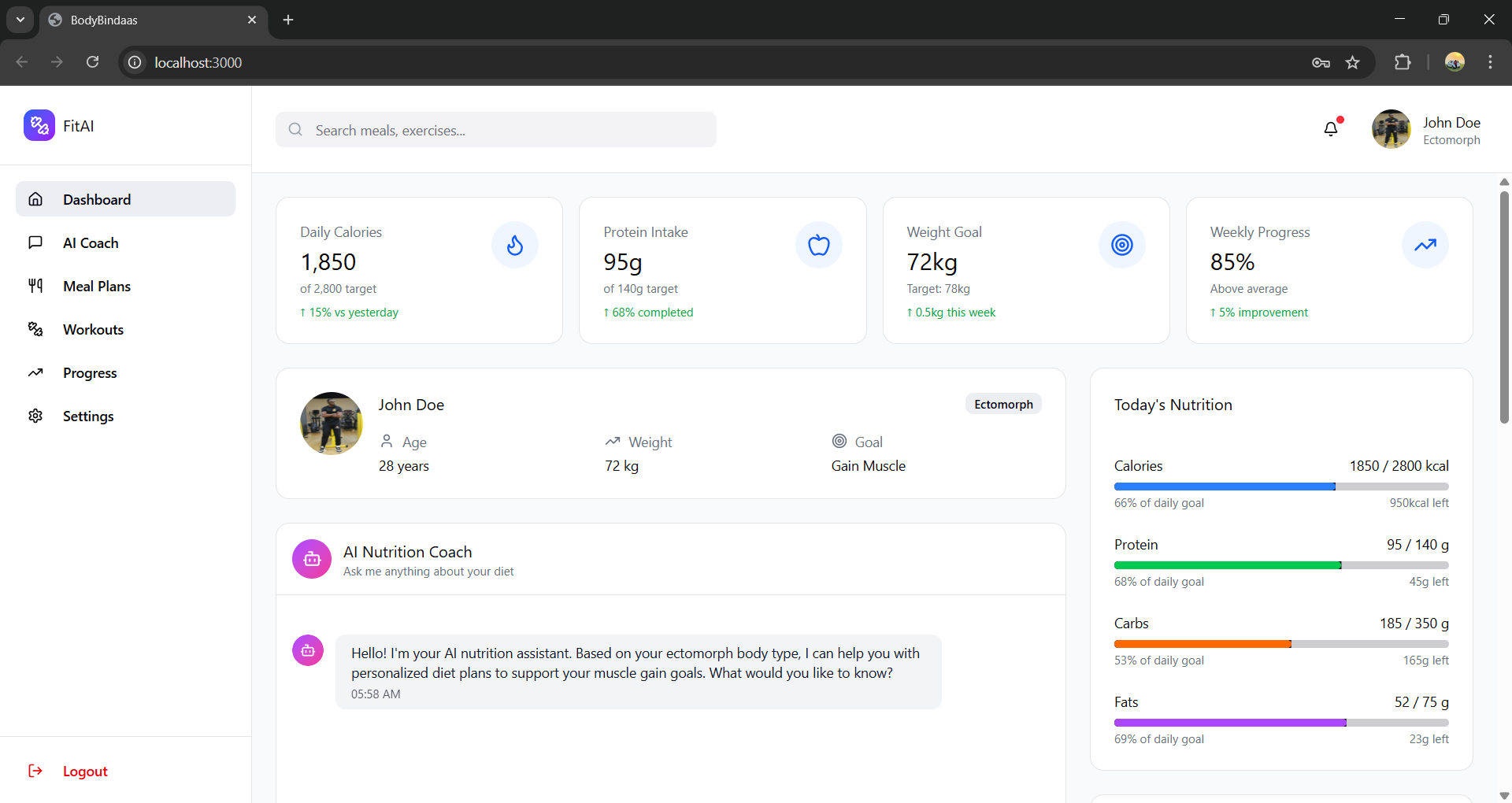Open notifications bell
The width and height of the screenshot is (1512, 803).
click(1331, 128)
